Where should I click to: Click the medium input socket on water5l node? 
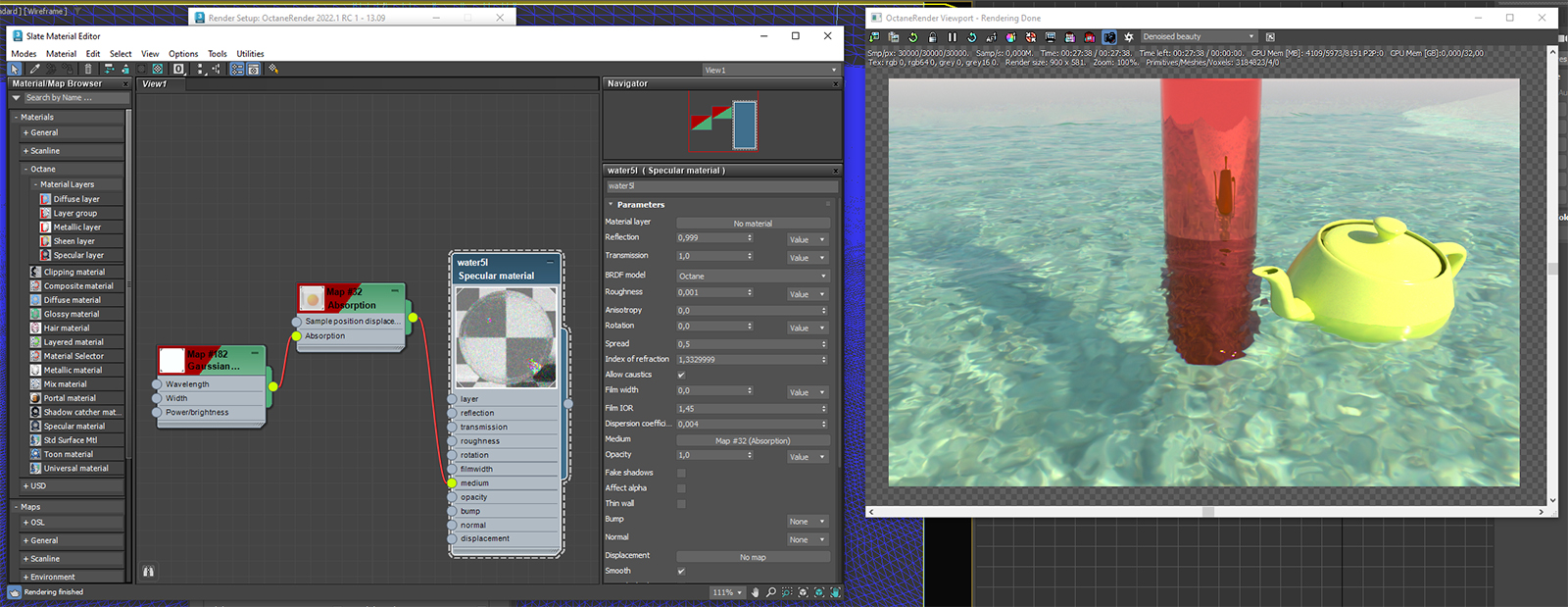[452, 482]
